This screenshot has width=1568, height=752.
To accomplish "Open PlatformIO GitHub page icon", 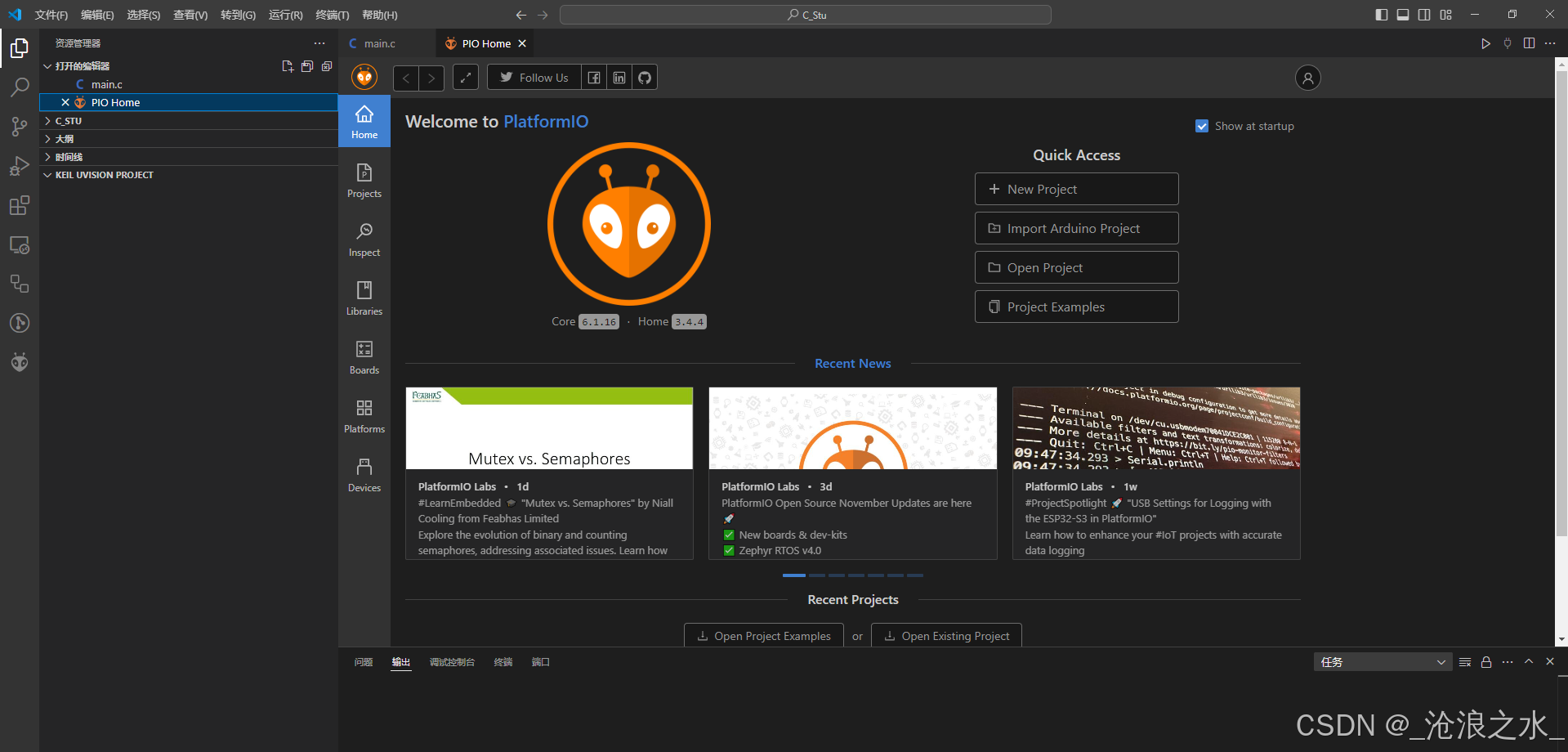I will click(x=645, y=78).
